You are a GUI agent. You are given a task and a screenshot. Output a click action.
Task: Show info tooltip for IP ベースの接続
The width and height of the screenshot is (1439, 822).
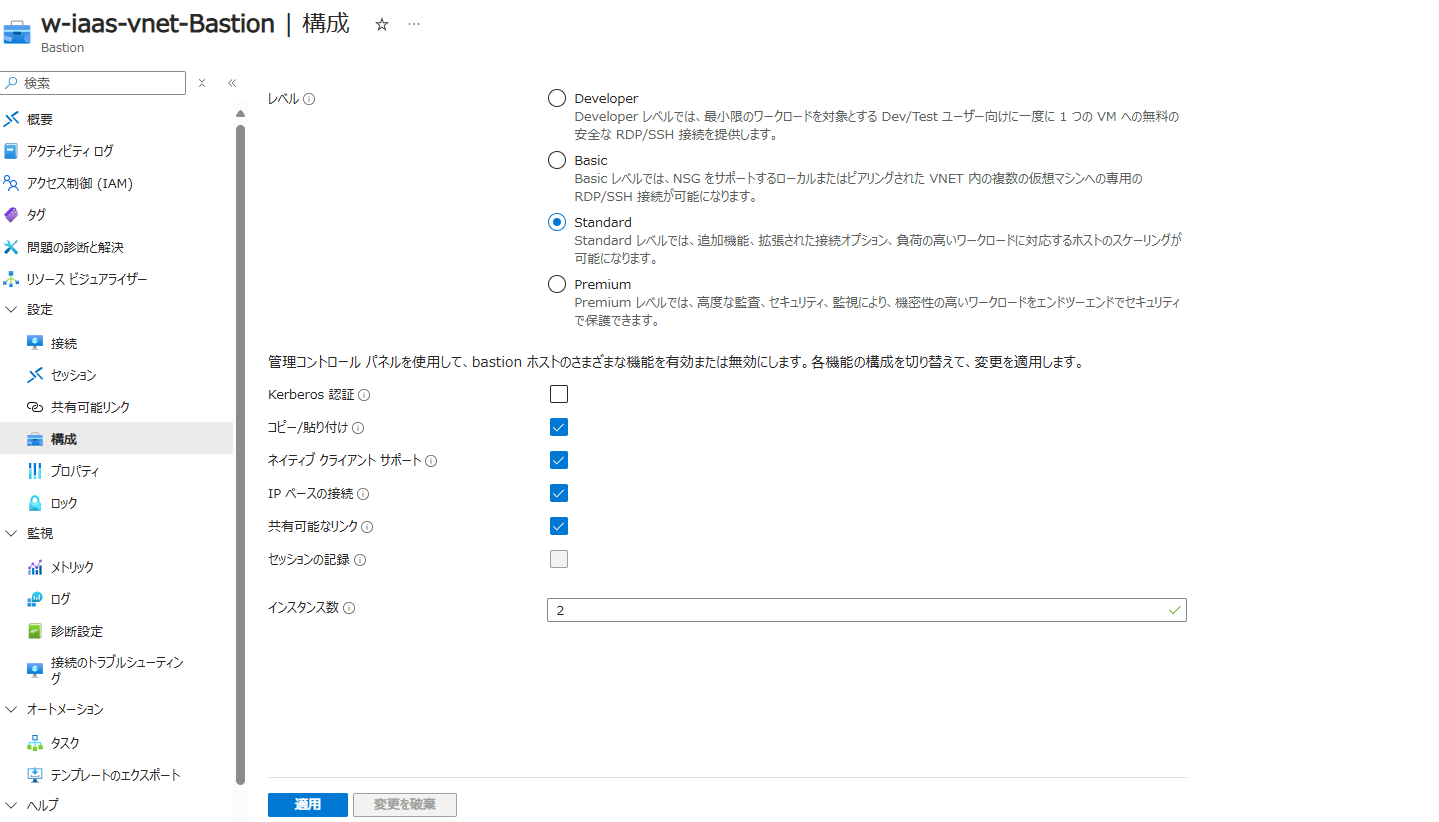(x=363, y=494)
